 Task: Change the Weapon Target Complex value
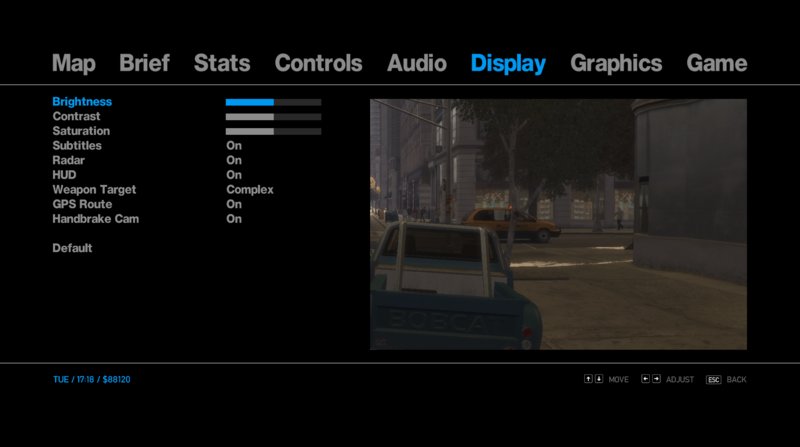(x=250, y=190)
